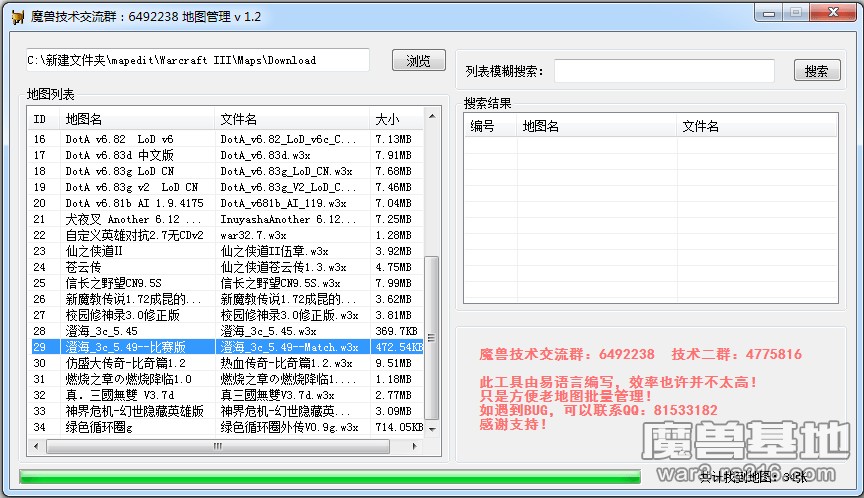Click the 大小 size column header

[394, 119]
